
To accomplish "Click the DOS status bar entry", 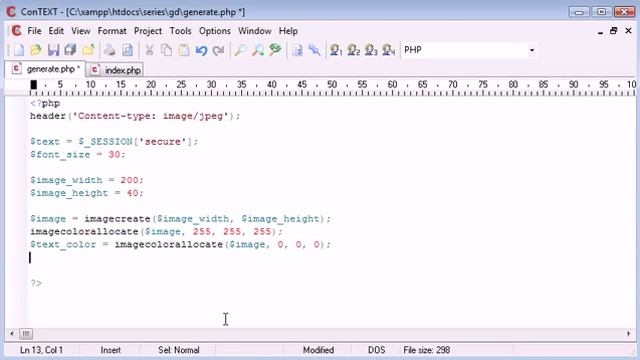I will coord(376,350).
